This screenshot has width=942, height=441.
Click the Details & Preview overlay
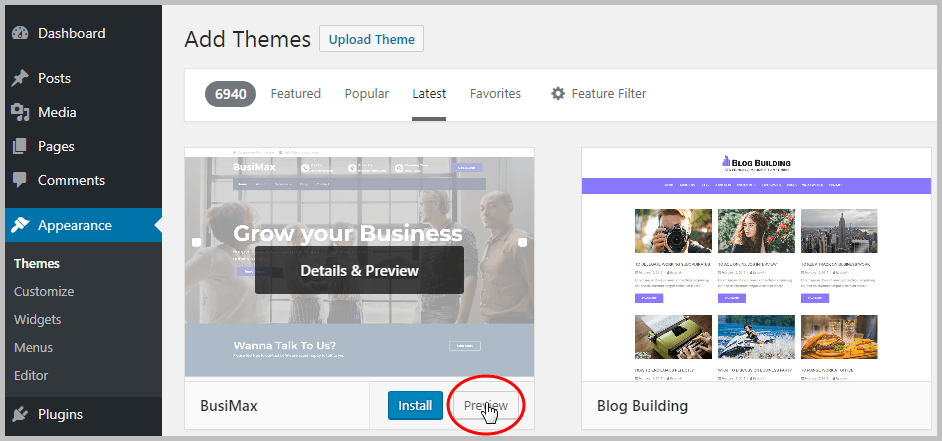tap(359, 270)
